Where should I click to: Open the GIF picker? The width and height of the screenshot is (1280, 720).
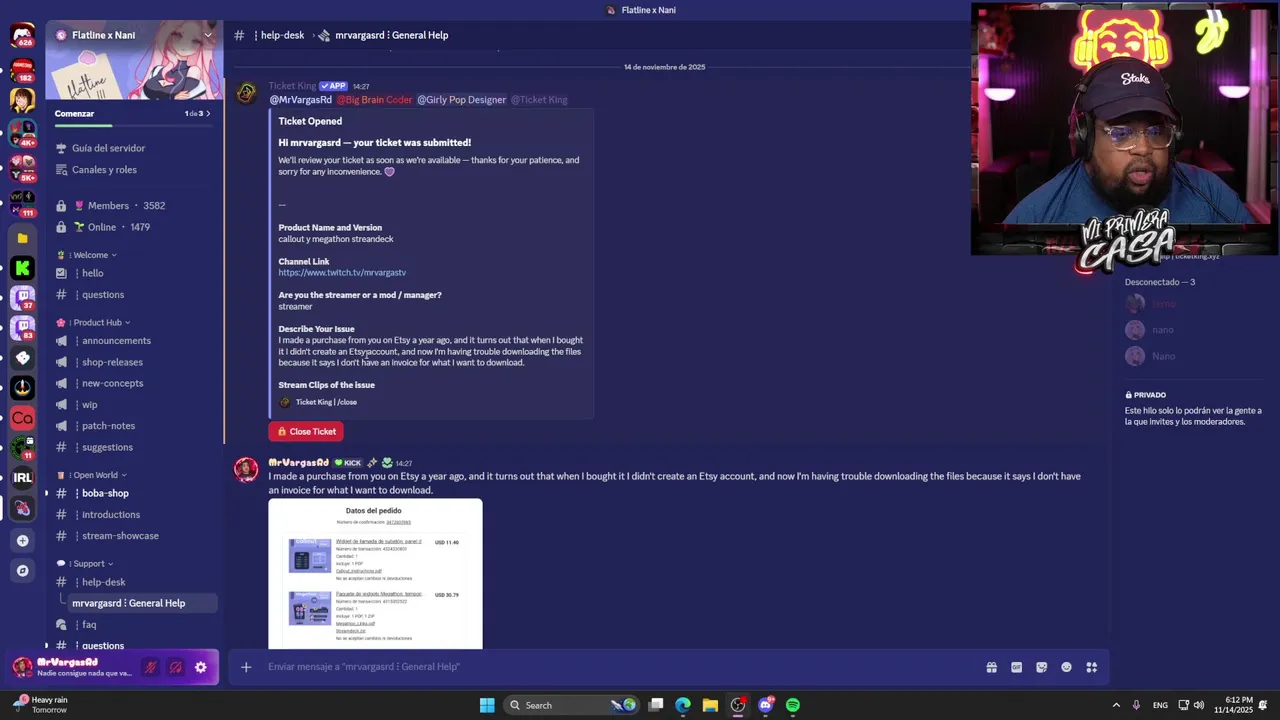(x=1017, y=667)
